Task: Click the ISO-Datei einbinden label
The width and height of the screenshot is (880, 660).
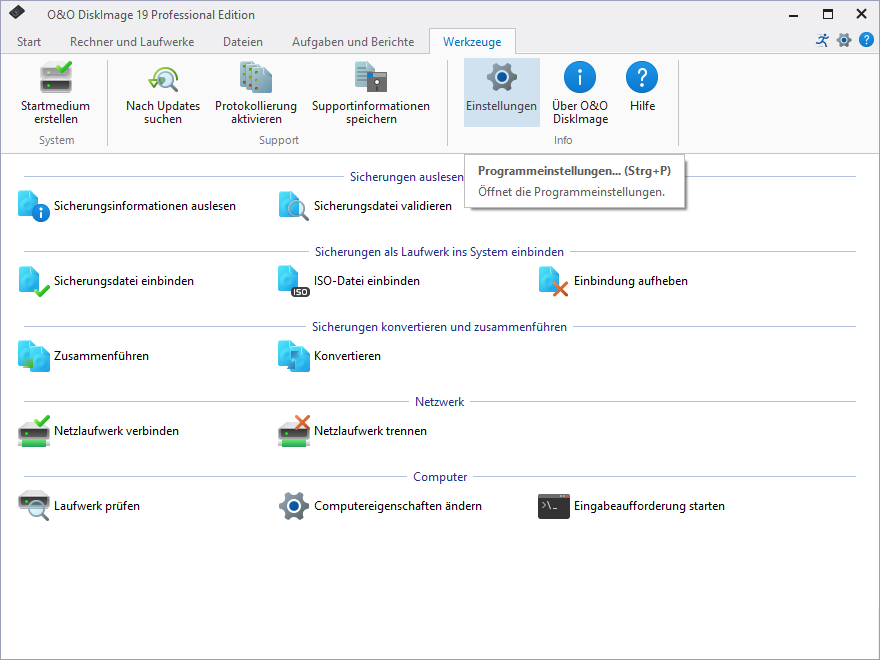Action: (x=366, y=281)
